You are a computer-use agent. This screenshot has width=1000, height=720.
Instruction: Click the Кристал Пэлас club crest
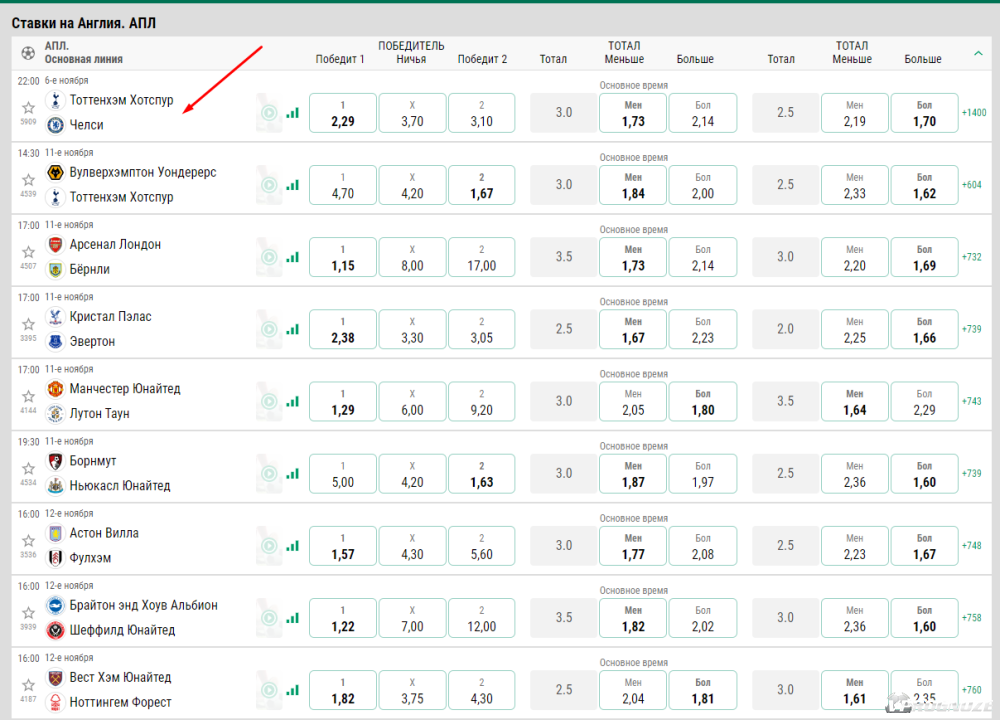tap(55, 316)
